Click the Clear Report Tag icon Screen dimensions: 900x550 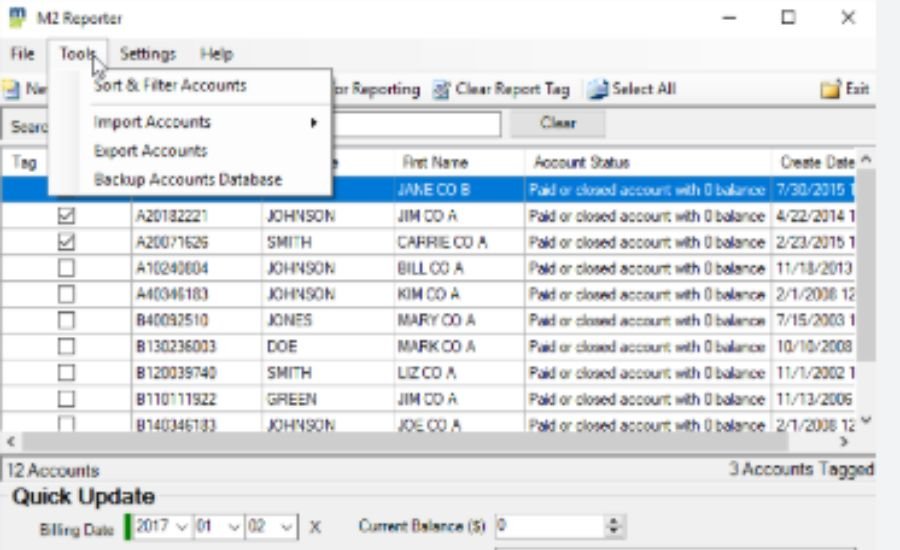click(441, 90)
